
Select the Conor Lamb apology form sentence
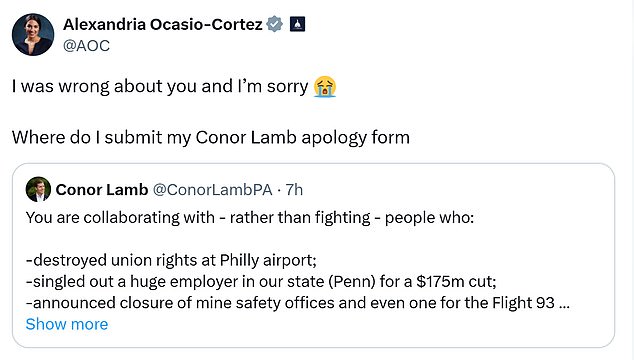(211, 138)
